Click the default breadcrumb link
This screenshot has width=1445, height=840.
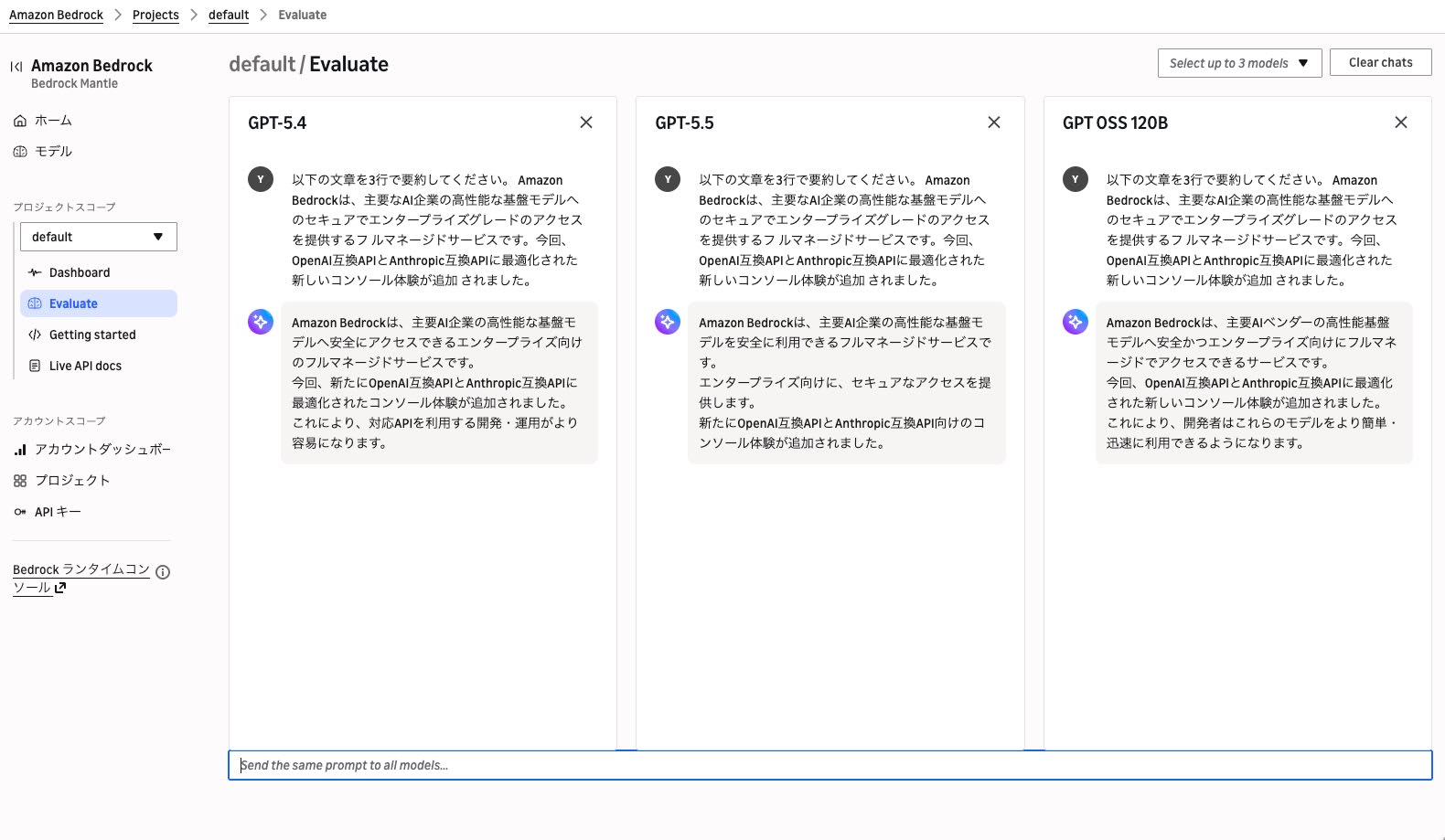point(229,15)
